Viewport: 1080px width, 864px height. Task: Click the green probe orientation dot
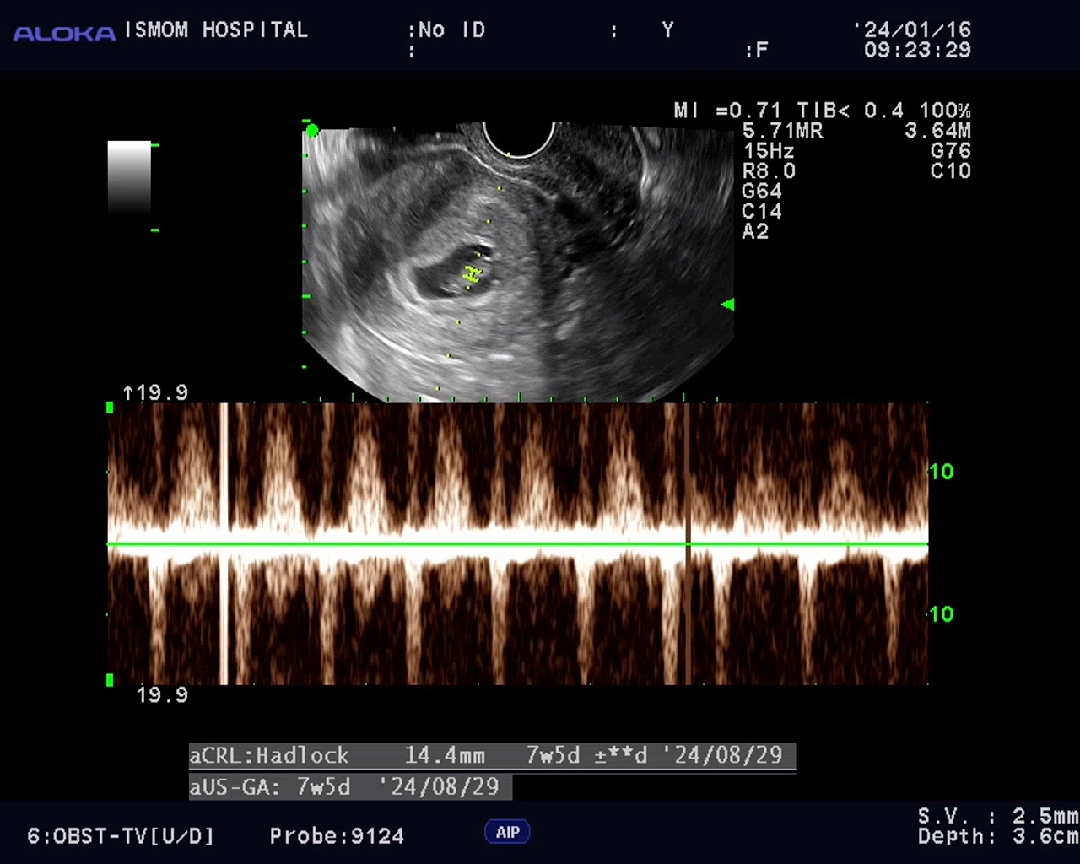pyautogui.click(x=312, y=130)
